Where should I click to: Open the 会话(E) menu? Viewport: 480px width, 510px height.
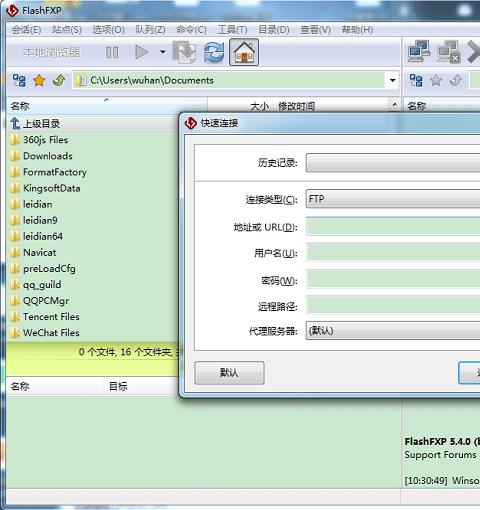(26, 30)
